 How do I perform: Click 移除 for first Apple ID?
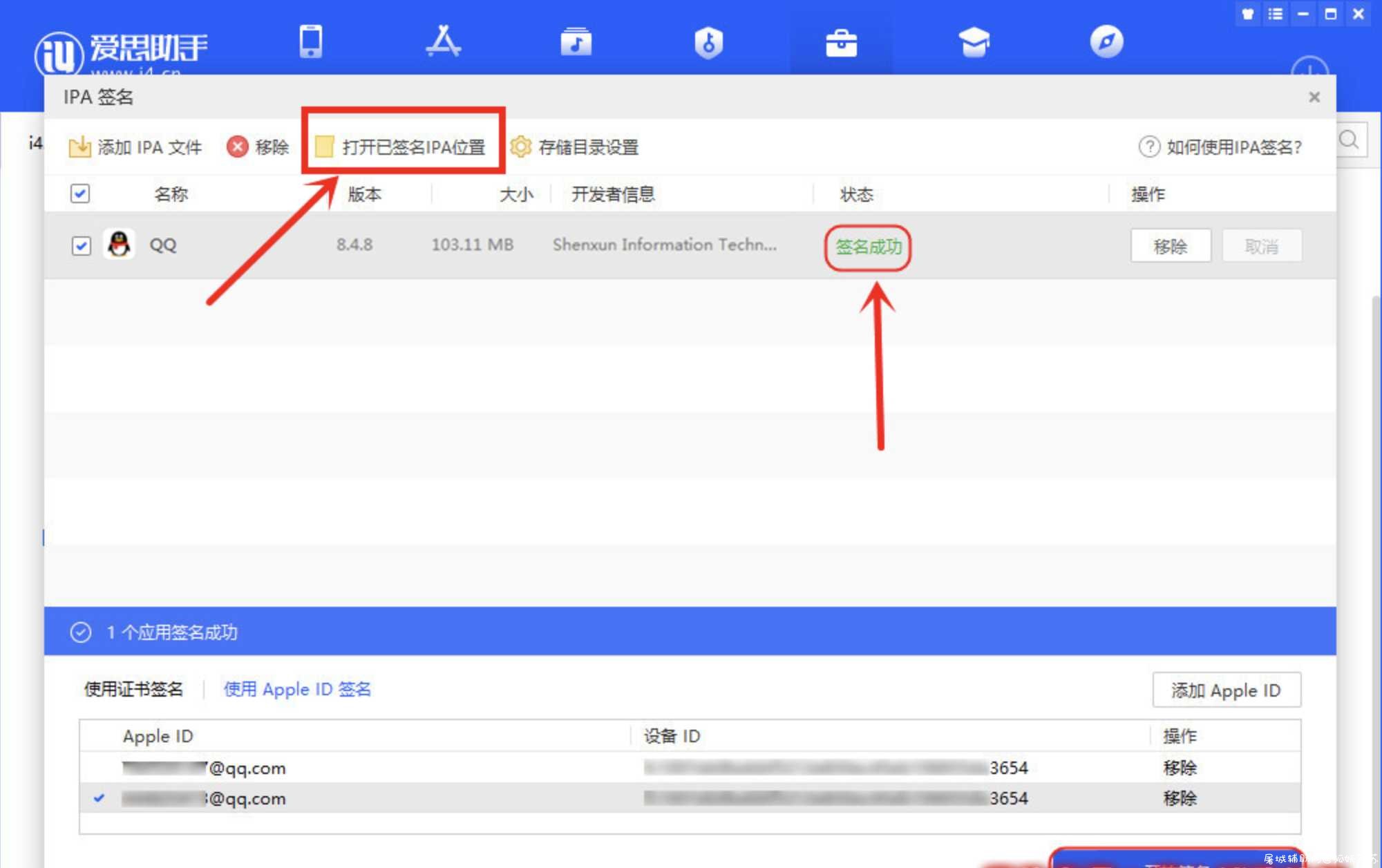[1180, 768]
